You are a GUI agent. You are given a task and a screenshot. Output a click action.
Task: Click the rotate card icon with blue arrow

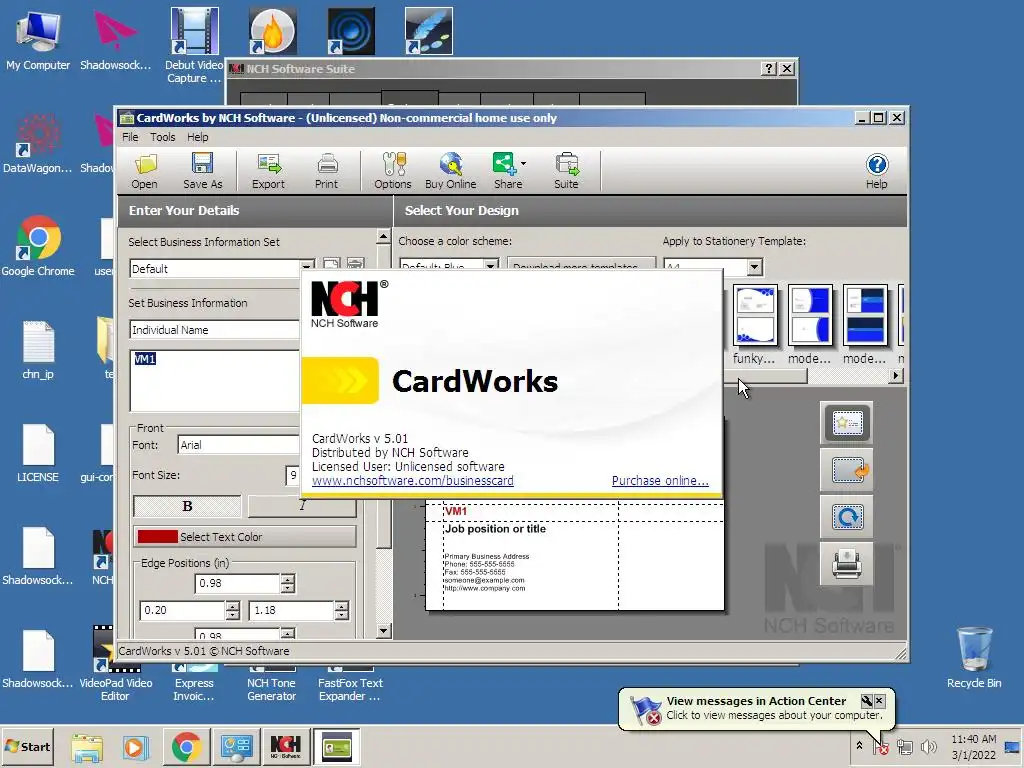pyautogui.click(x=847, y=517)
